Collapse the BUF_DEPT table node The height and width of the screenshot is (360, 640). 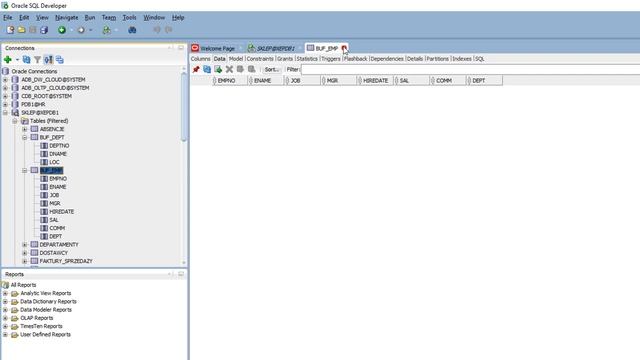pyautogui.click(x=24, y=137)
